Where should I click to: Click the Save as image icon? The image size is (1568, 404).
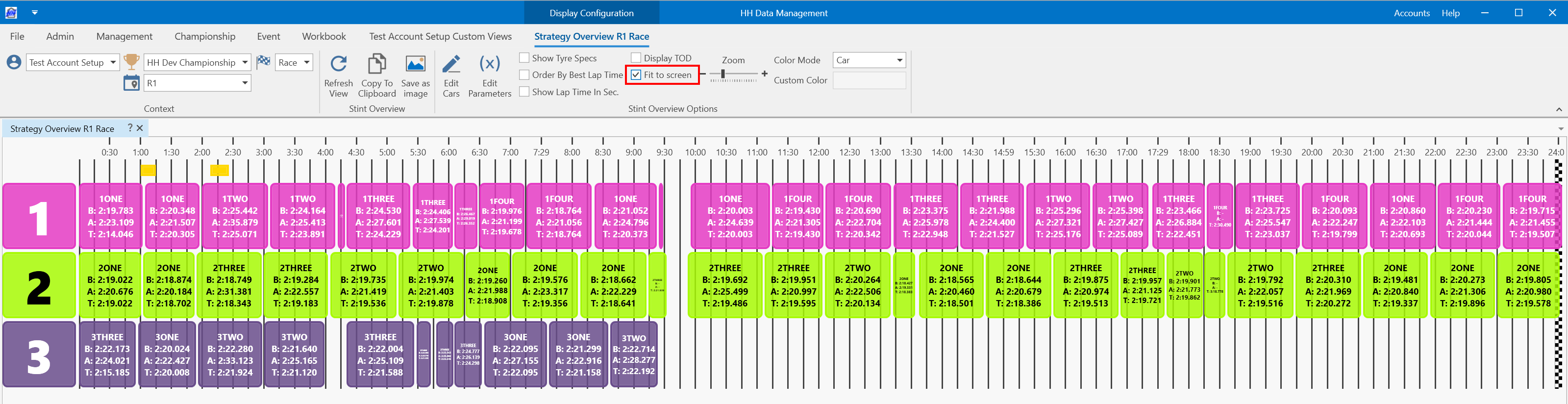click(x=415, y=65)
